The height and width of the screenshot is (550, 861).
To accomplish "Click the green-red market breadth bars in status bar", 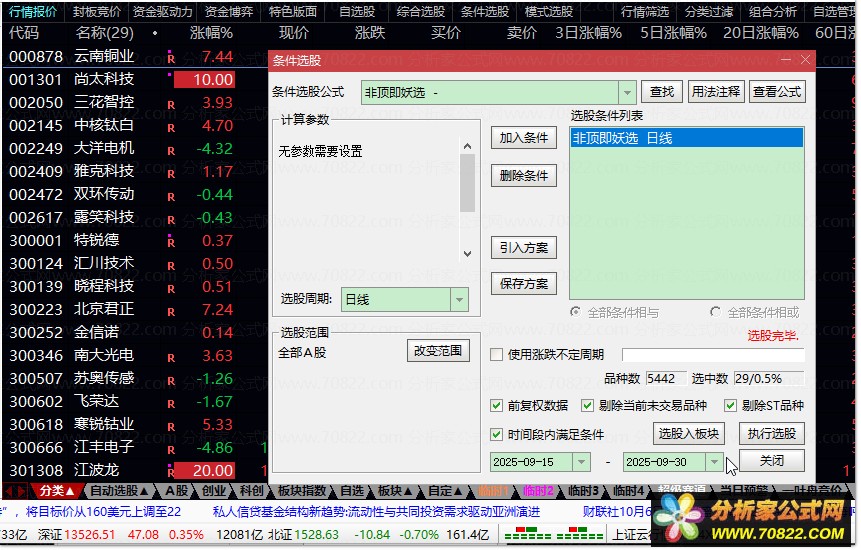I will click(554, 534).
